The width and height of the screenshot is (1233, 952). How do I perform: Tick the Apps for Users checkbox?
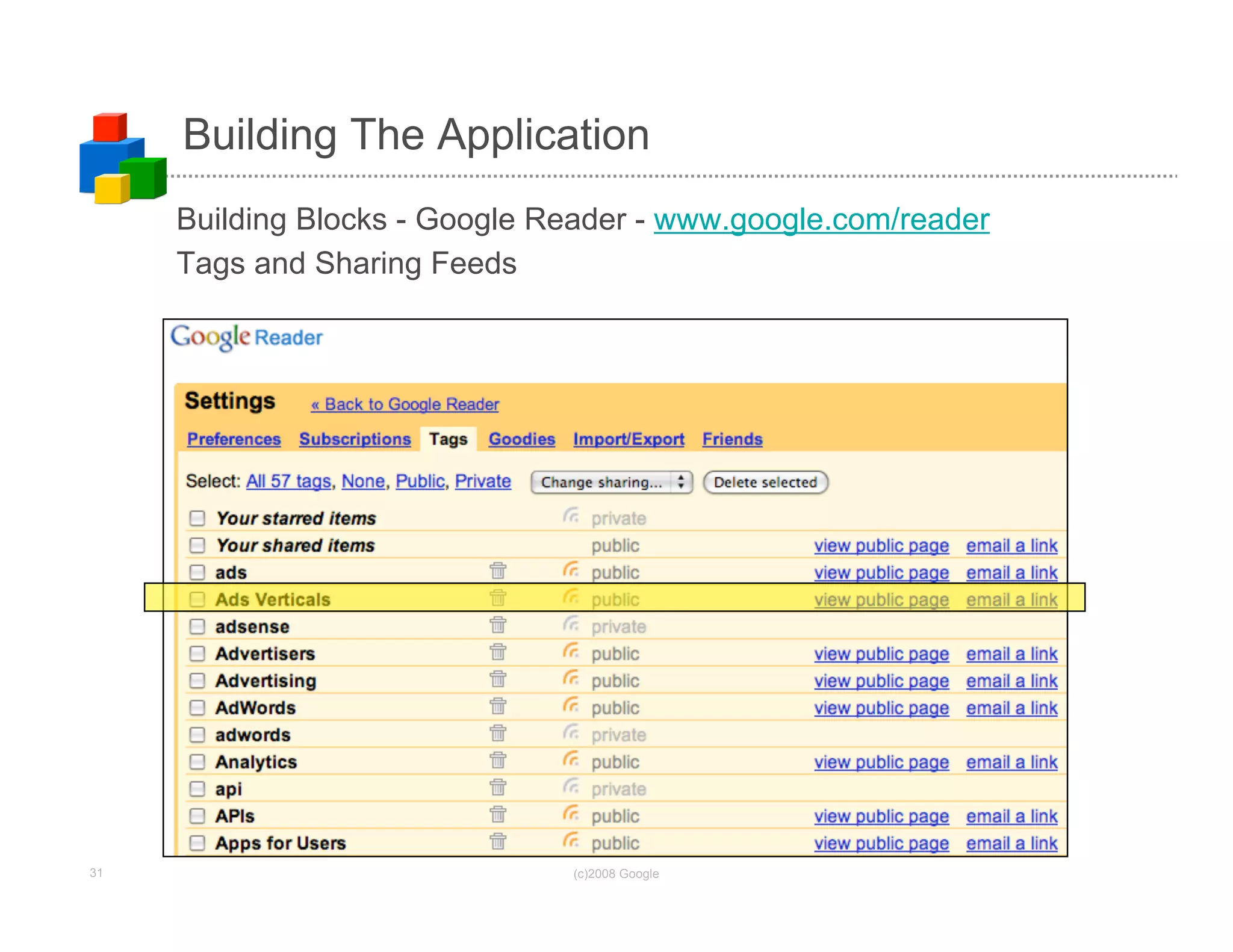(197, 843)
